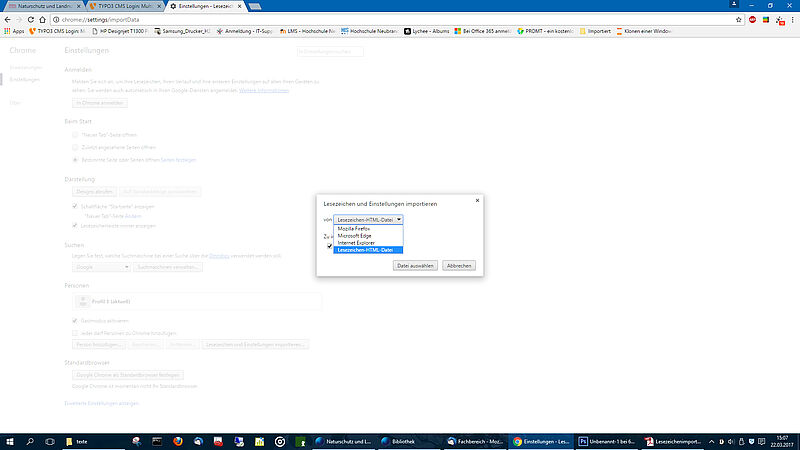Screen dimensions: 800x450
Task: Select Mozilla Firefox from the list
Action: tap(368, 229)
